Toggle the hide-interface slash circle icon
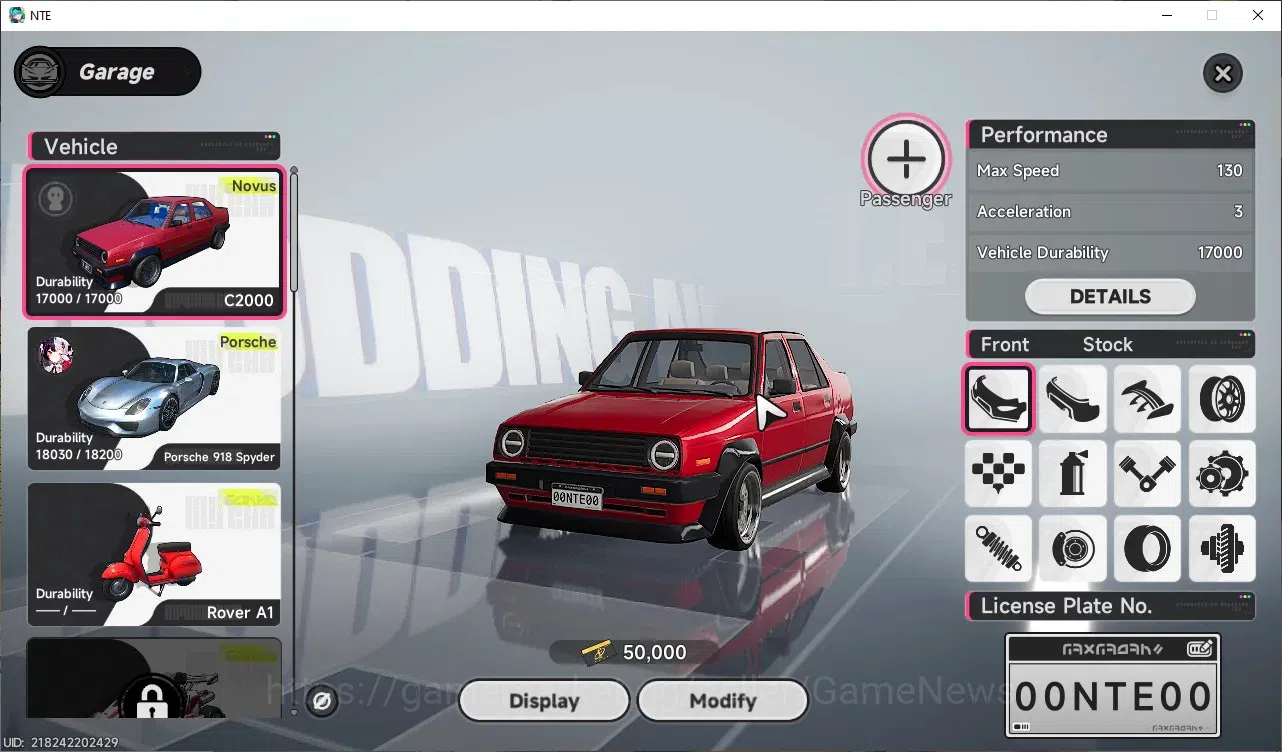The image size is (1282, 752). click(x=322, y=702)
